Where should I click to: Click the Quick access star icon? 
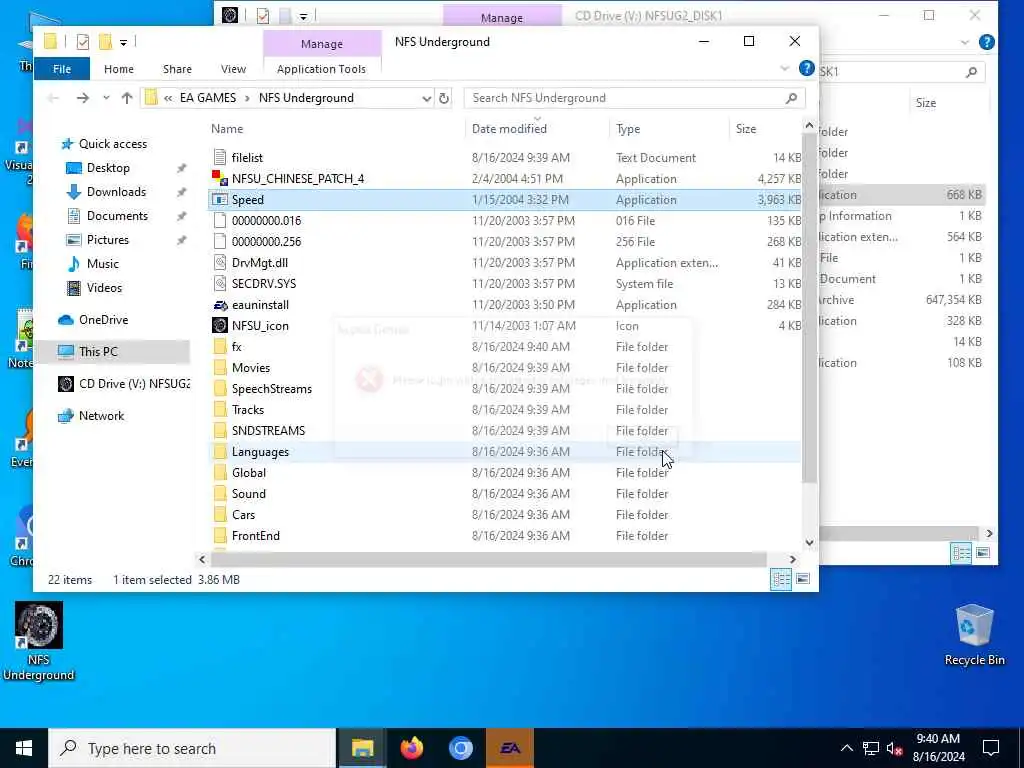[x=67, y=144]
